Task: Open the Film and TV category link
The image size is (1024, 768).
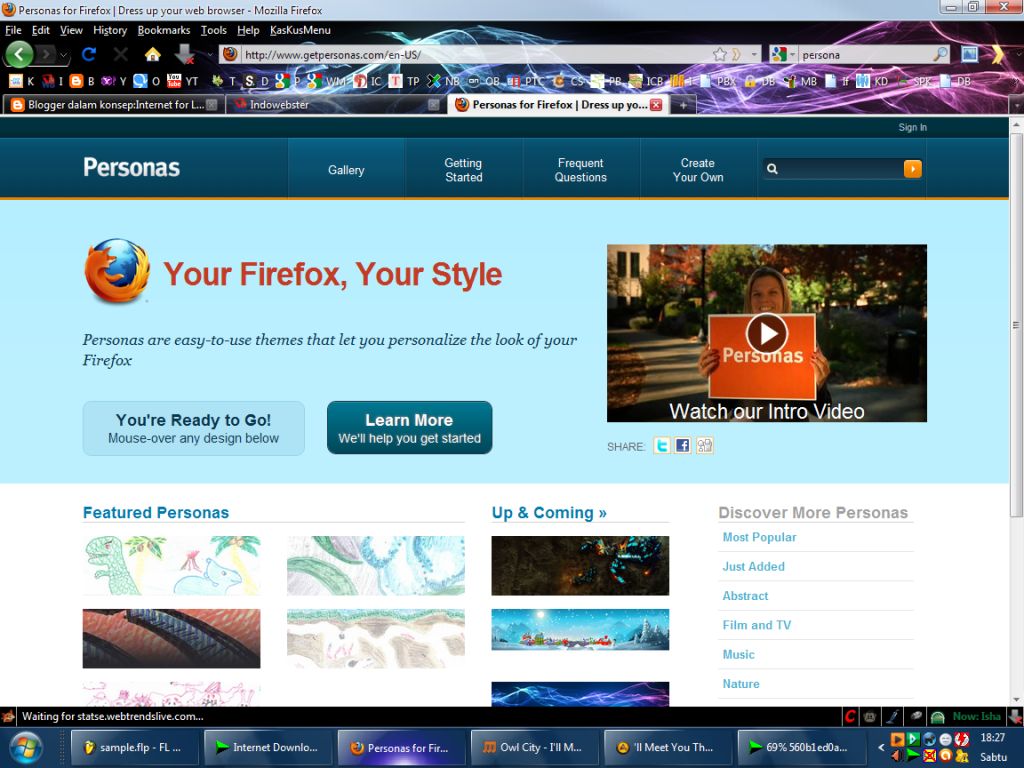Action: click(756, 625)
